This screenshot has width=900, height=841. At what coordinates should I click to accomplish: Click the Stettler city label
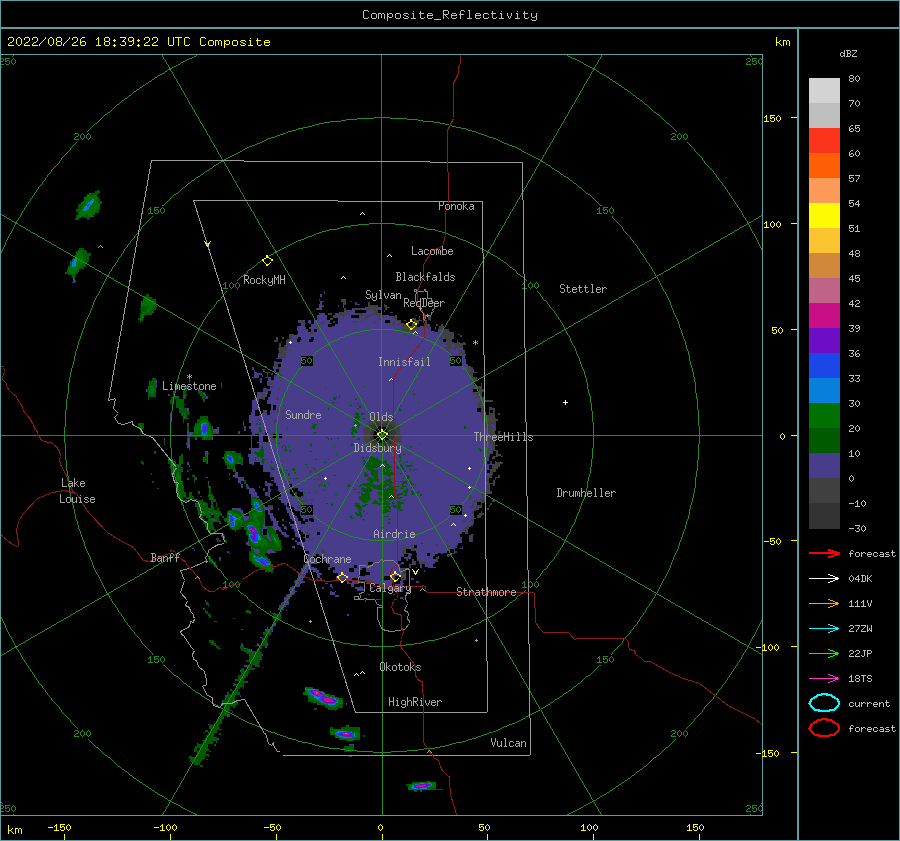583,289
